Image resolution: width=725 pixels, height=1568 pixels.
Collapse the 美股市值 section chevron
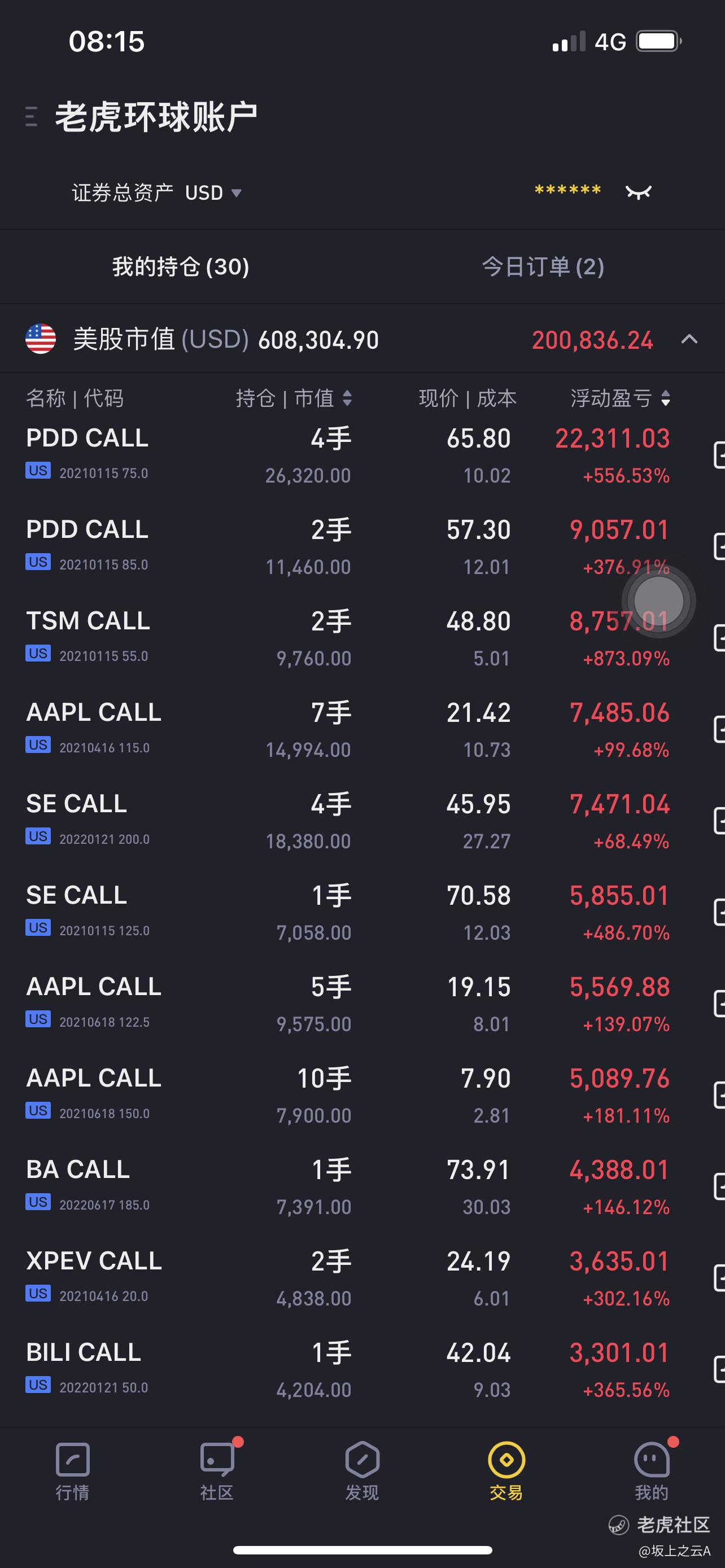[689, 339]
